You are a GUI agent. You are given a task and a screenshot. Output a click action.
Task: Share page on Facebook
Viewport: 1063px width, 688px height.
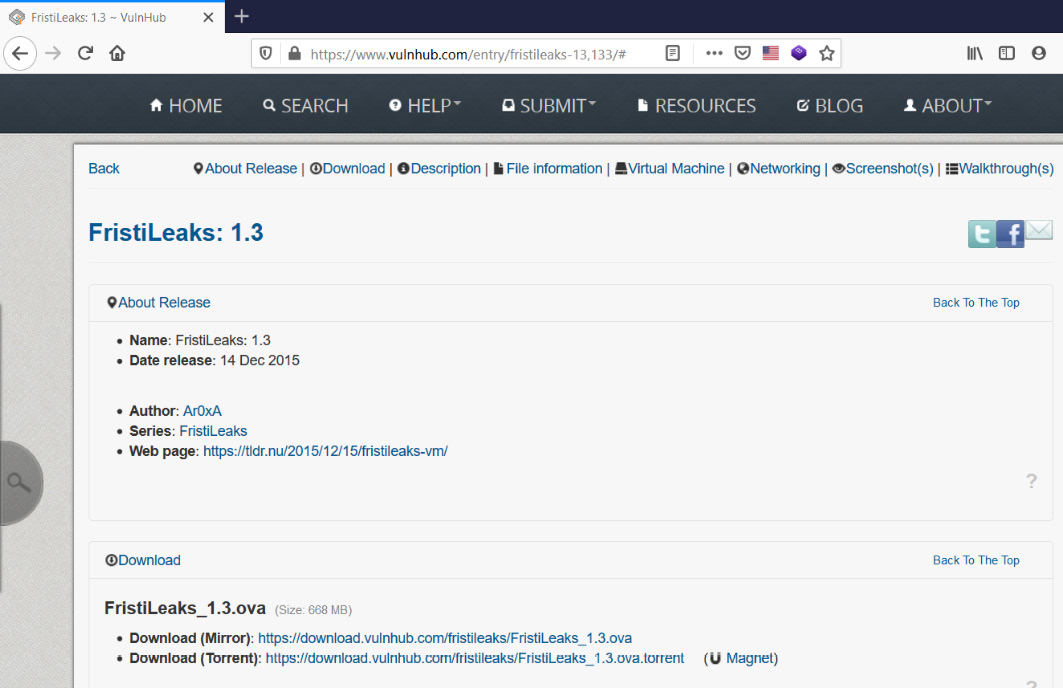point(1010,234)
